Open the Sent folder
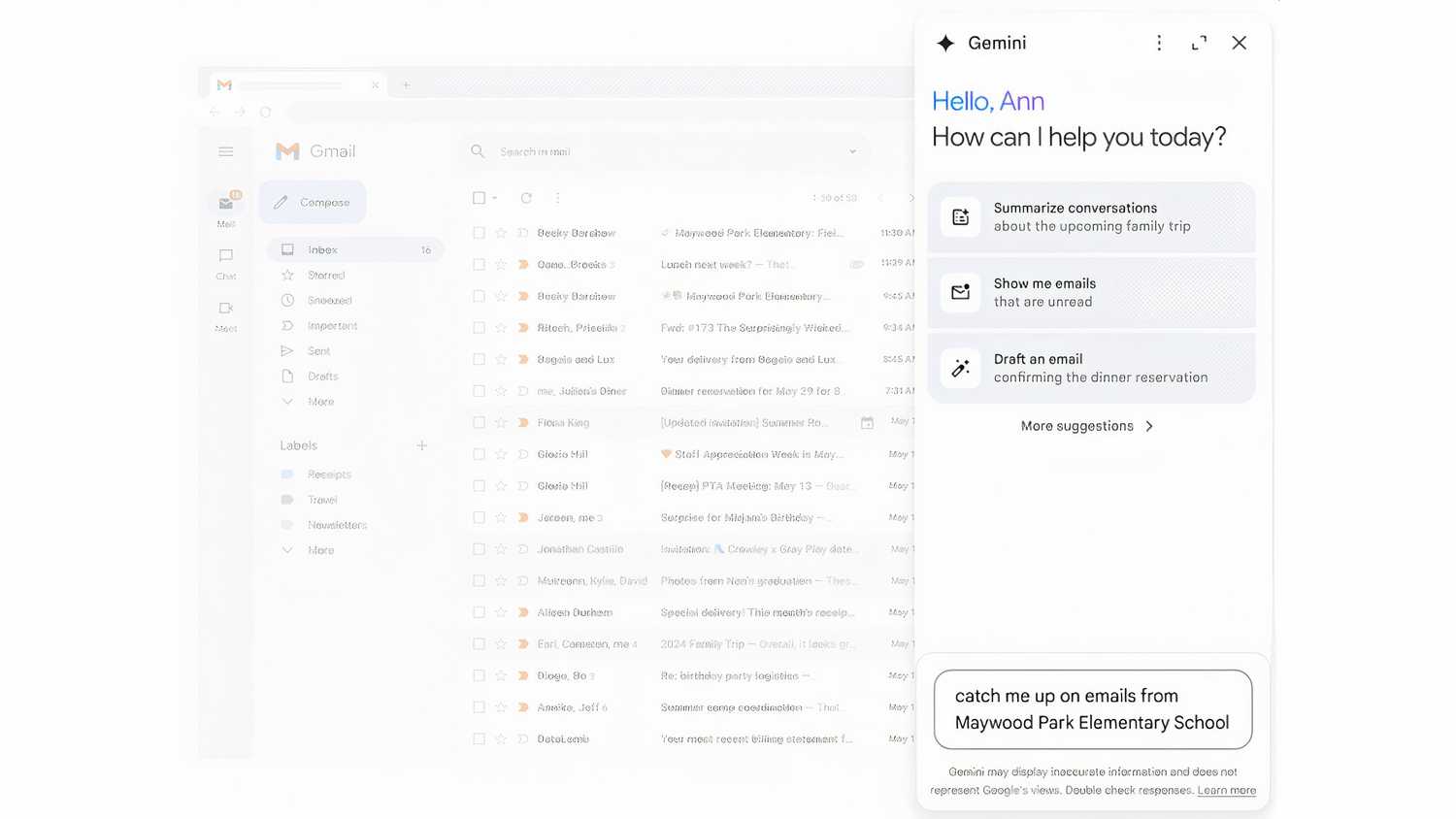1456x819 pixels. coord(318,351)
